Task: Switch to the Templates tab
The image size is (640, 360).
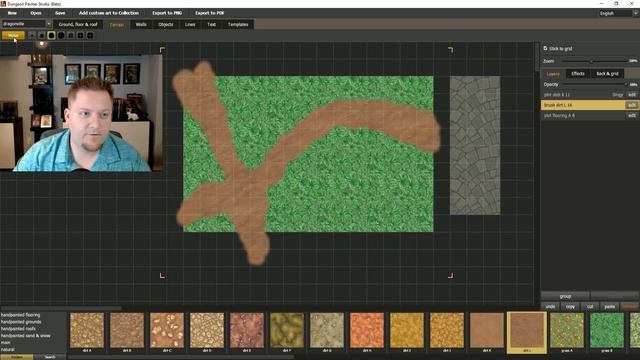Action: coord(238,24)
